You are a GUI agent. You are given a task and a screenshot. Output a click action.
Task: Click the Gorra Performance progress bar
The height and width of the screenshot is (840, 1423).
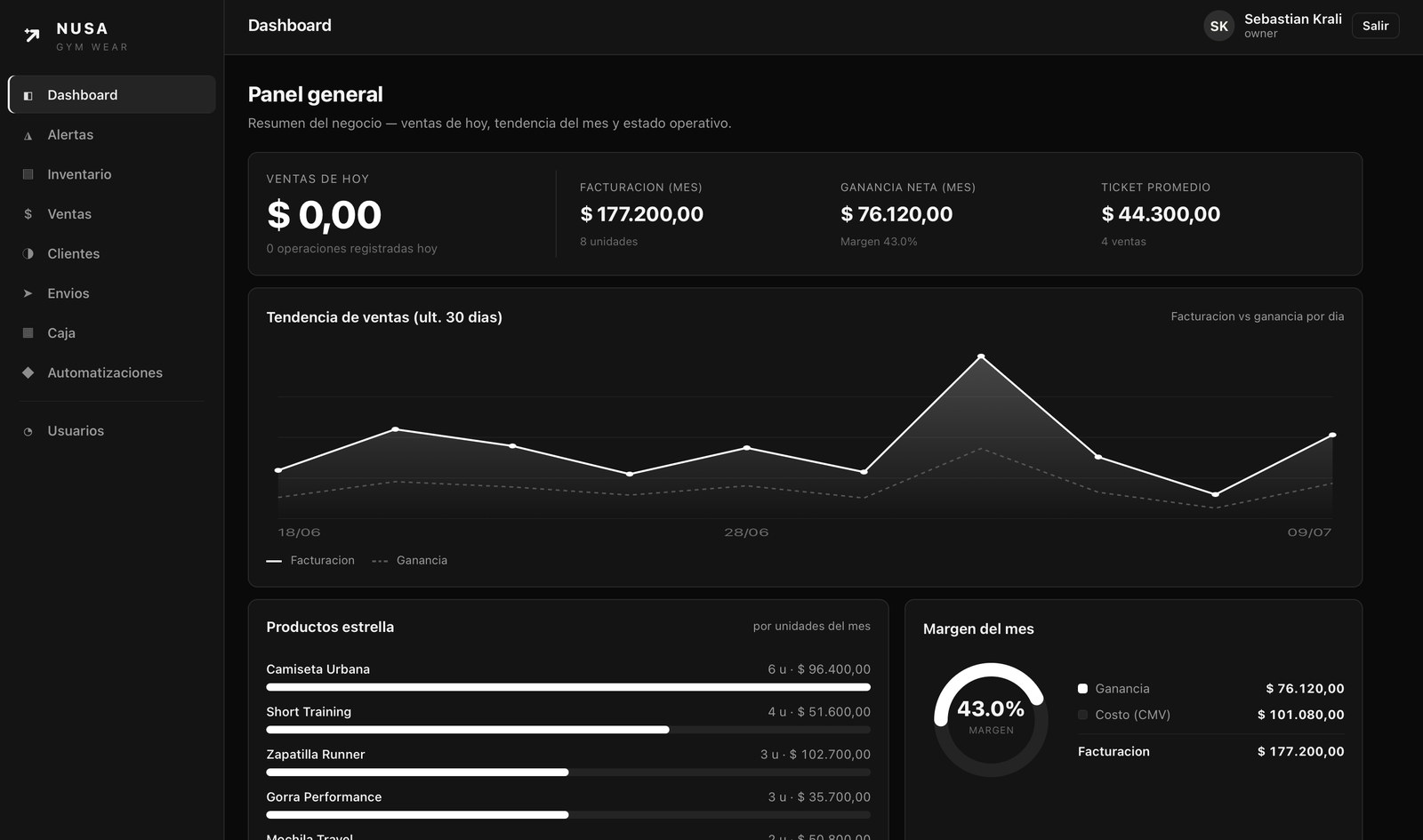[x=568, y=815]
